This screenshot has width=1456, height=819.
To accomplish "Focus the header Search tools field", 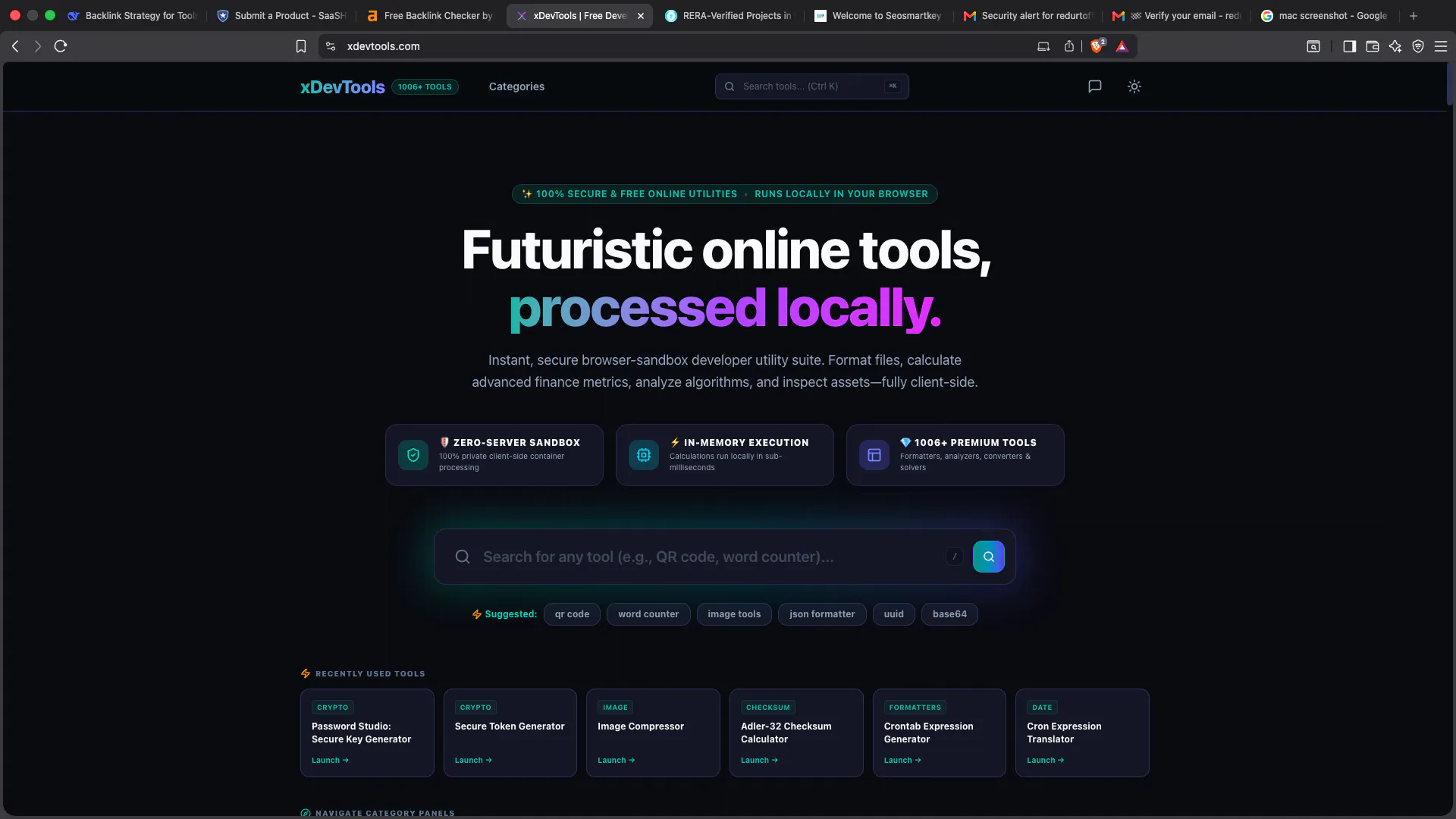I will (811, 86).
